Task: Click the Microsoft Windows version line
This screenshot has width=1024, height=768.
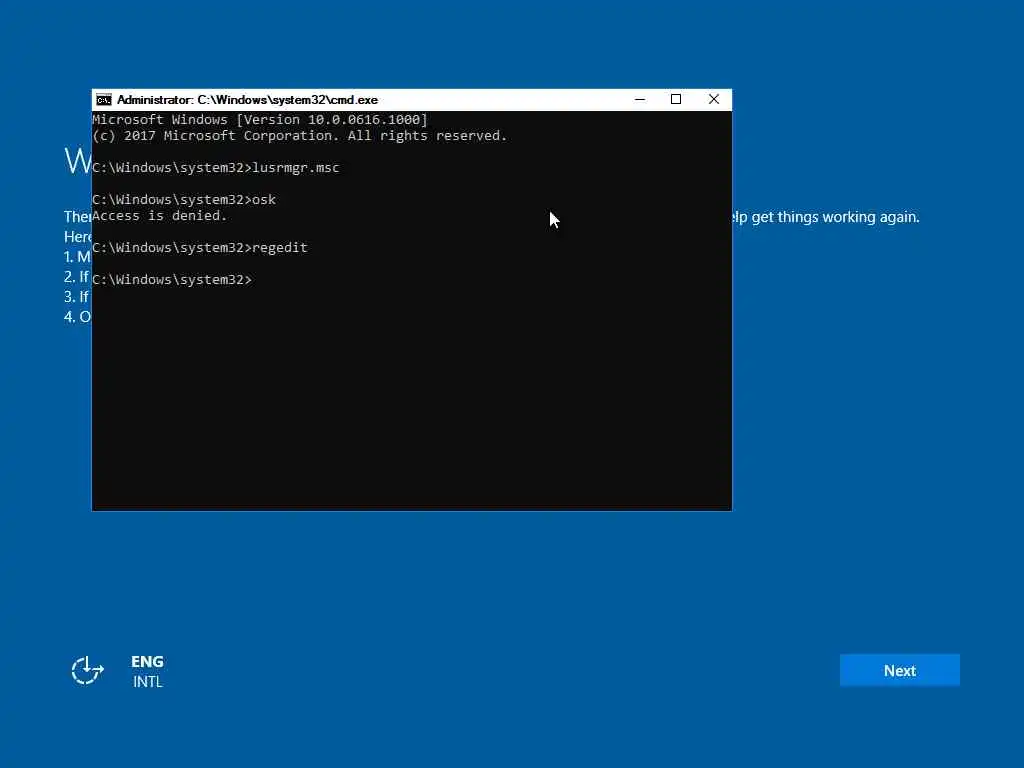Action: tap(260, 120)
